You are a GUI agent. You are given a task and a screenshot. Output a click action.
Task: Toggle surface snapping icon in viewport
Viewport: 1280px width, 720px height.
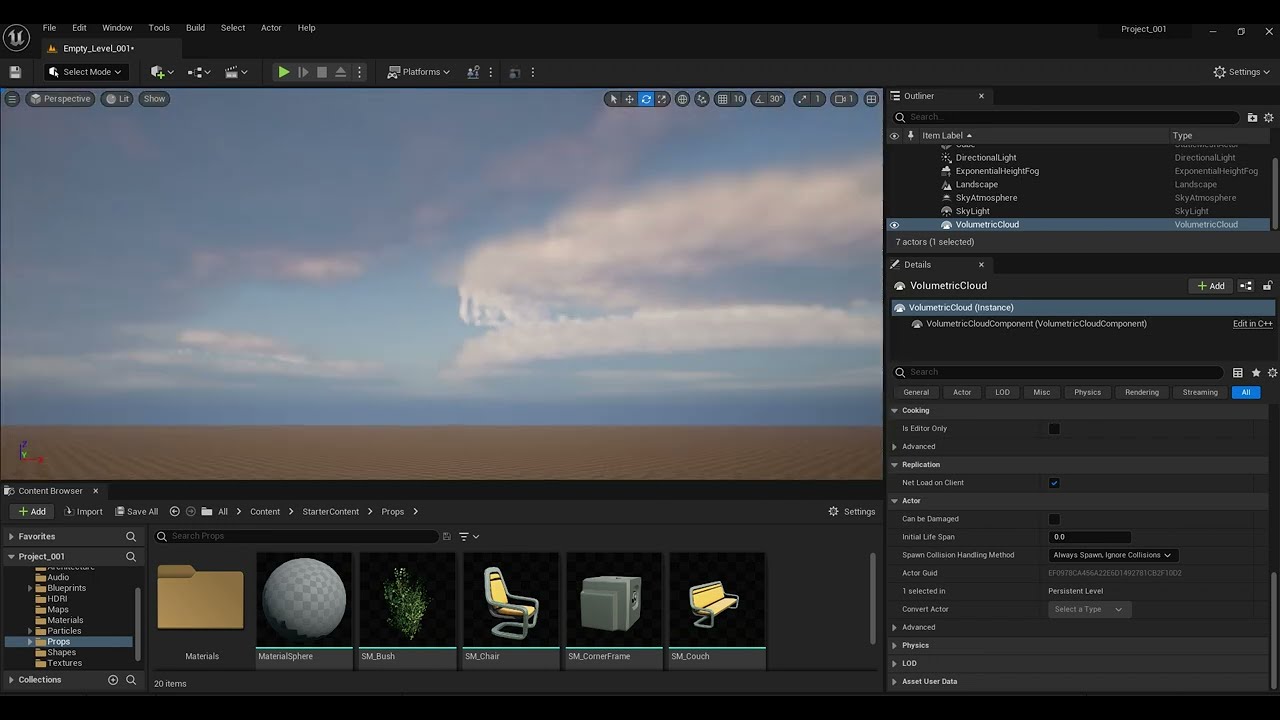[701, 99]
